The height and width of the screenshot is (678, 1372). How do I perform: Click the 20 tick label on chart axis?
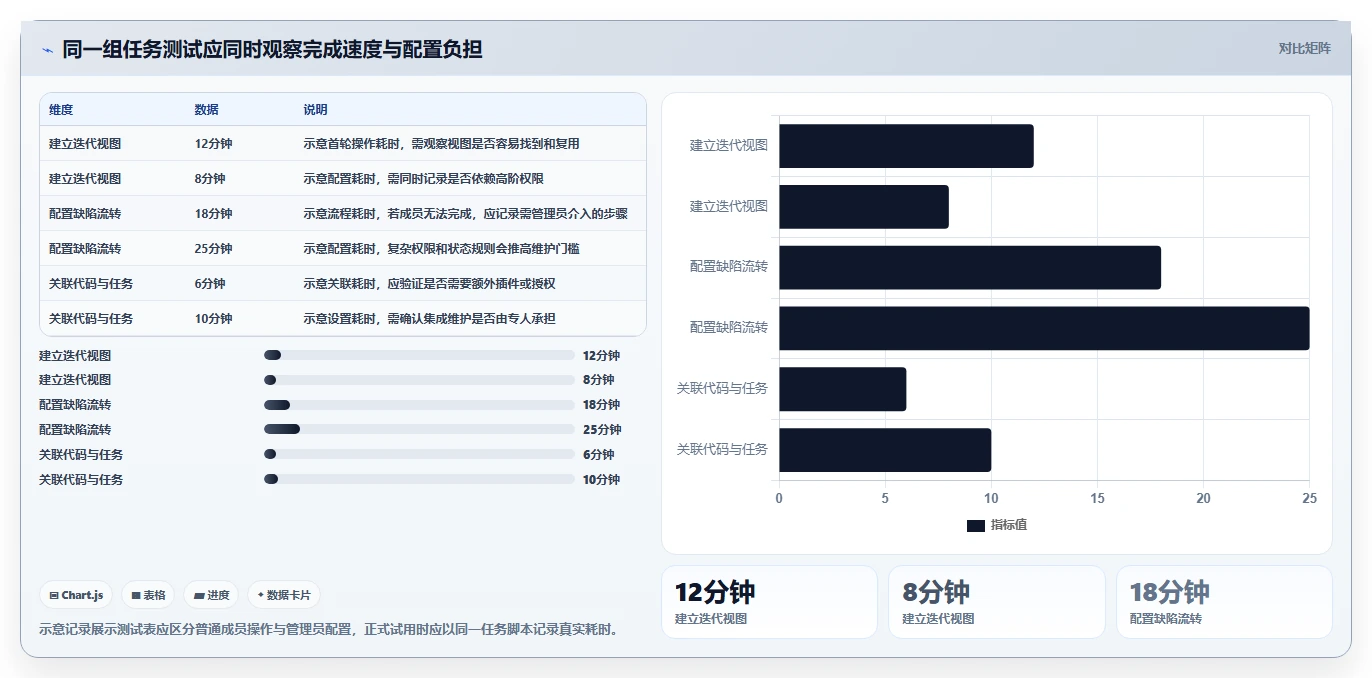pyautogui.click(x=1203, y=498)
